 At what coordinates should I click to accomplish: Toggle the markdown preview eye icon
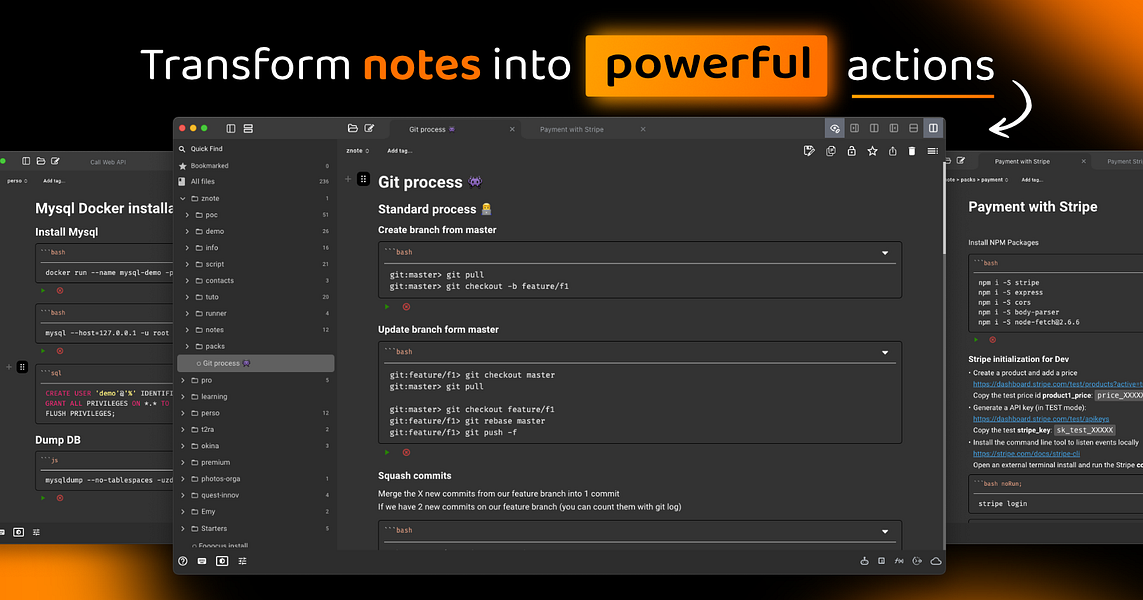pos(834,128)
